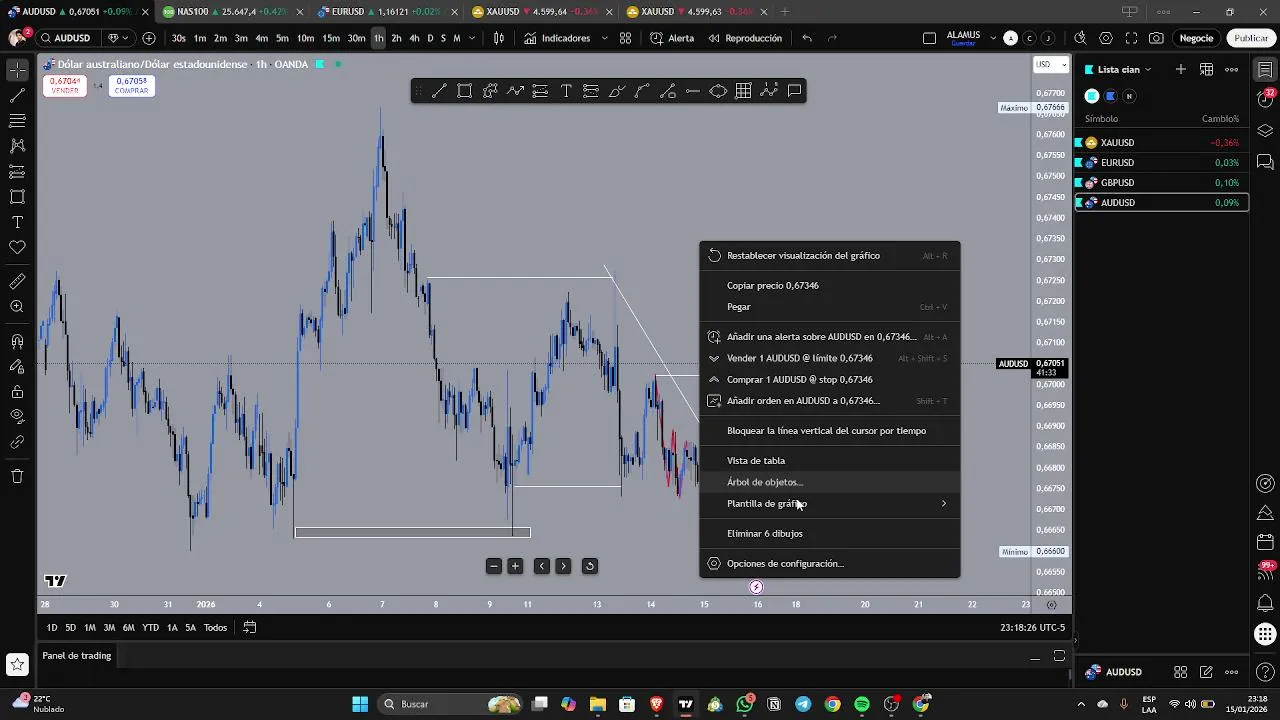Image resolution: width=1280 pixels, height=720 pixels.
Task: Pick the callout comment tool in floating toolbar
Action: click(x=794, y=91)
